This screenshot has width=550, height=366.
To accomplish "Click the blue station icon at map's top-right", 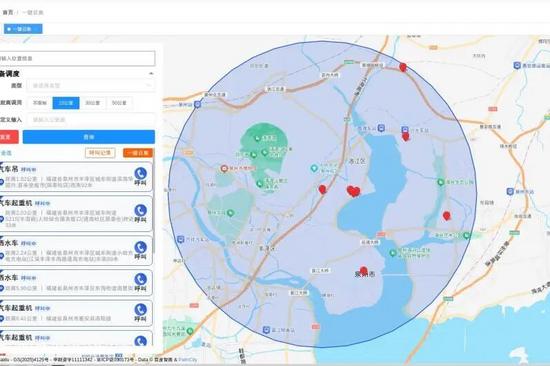I will [517, 65].
